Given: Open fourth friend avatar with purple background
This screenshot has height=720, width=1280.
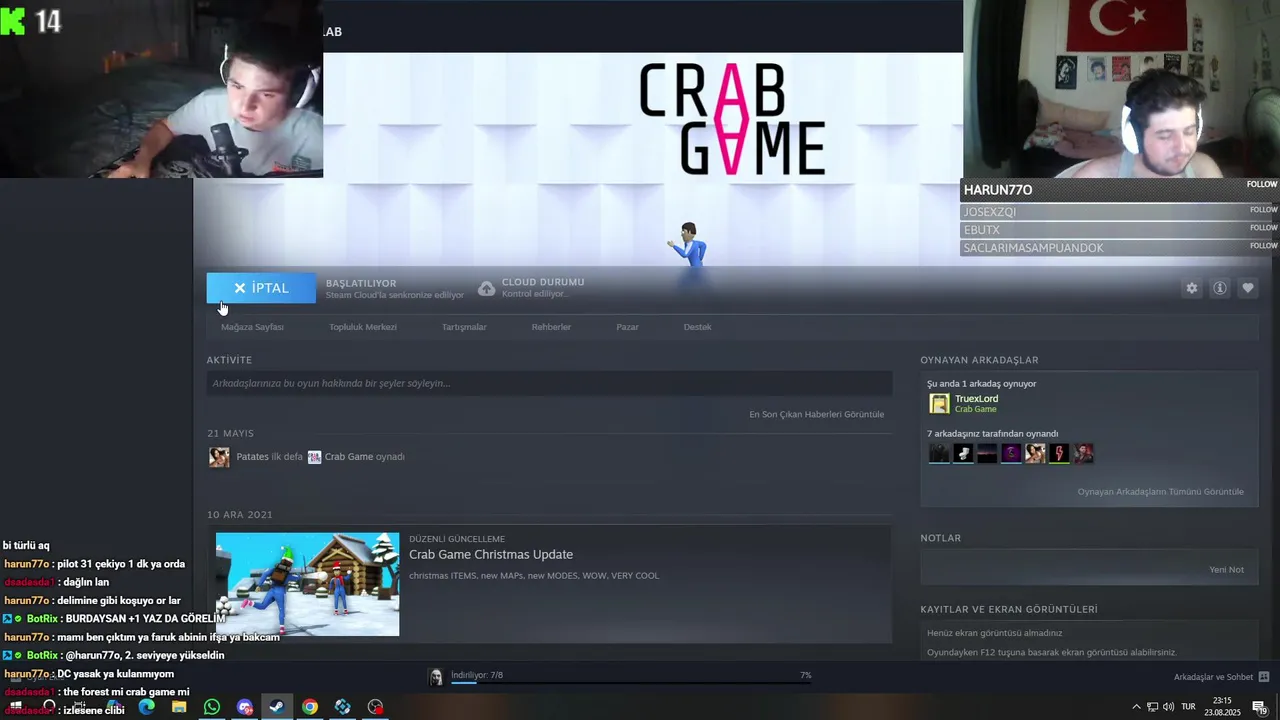Looking at the screenshot, I should 1011,454.
